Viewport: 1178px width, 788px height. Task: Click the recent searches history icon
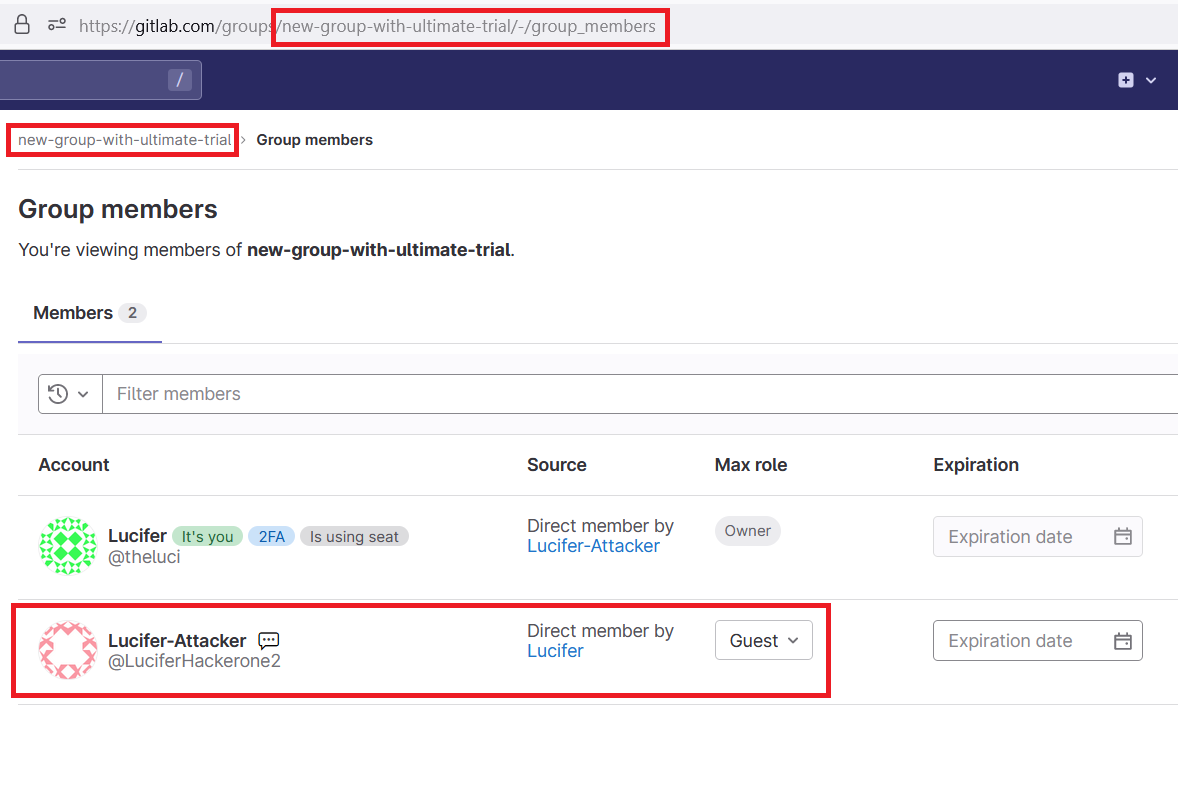pyautogui.click(x=58, y=394)
